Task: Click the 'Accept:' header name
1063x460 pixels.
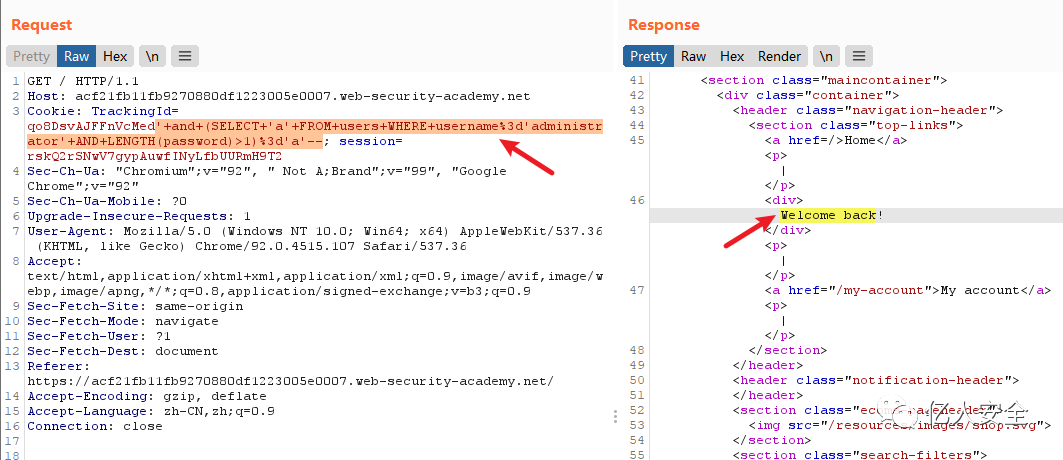Action: point(54,261)
